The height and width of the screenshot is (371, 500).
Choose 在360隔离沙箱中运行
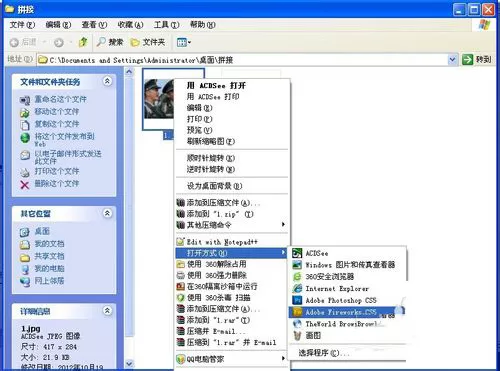[x=232, y=286]
